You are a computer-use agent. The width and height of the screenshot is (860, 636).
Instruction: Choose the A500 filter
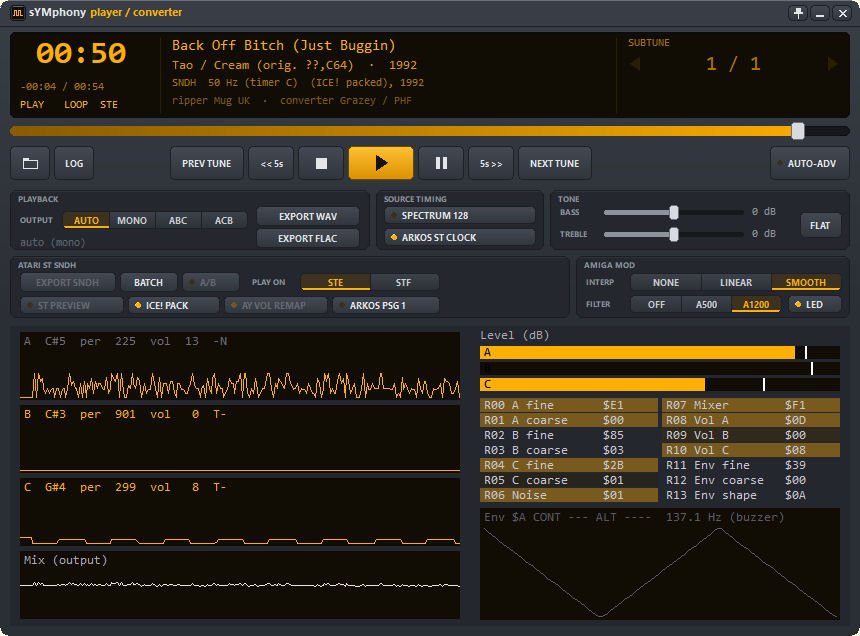click(706, 304)
